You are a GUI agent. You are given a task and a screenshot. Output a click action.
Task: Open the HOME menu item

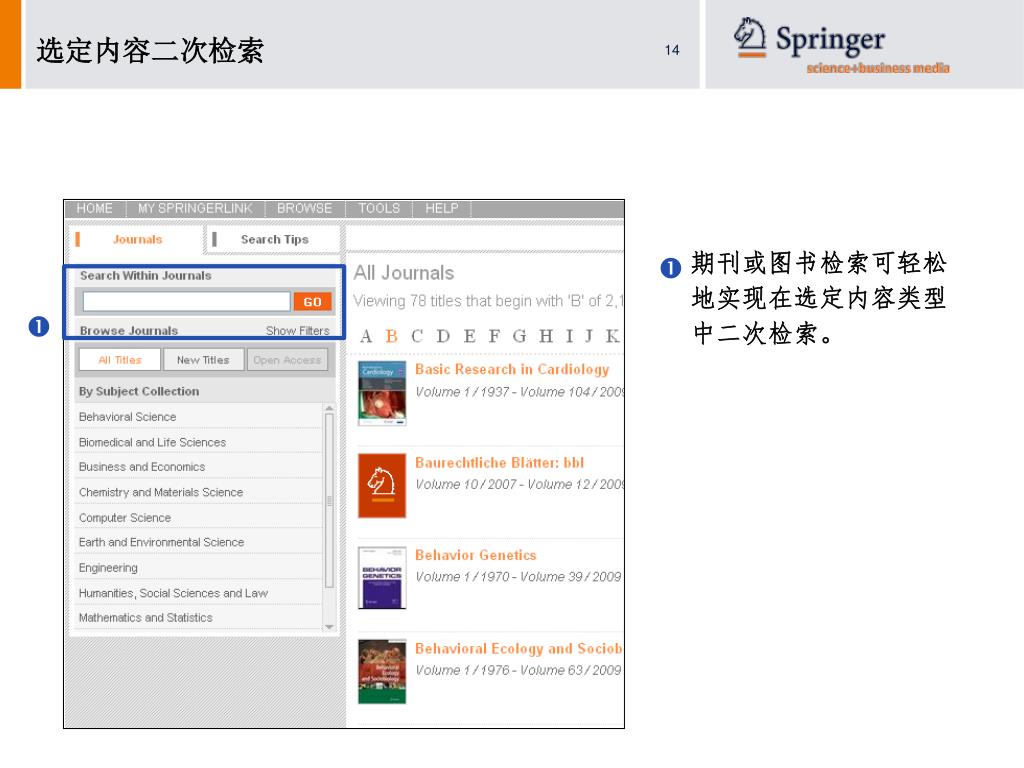[95, 208]
